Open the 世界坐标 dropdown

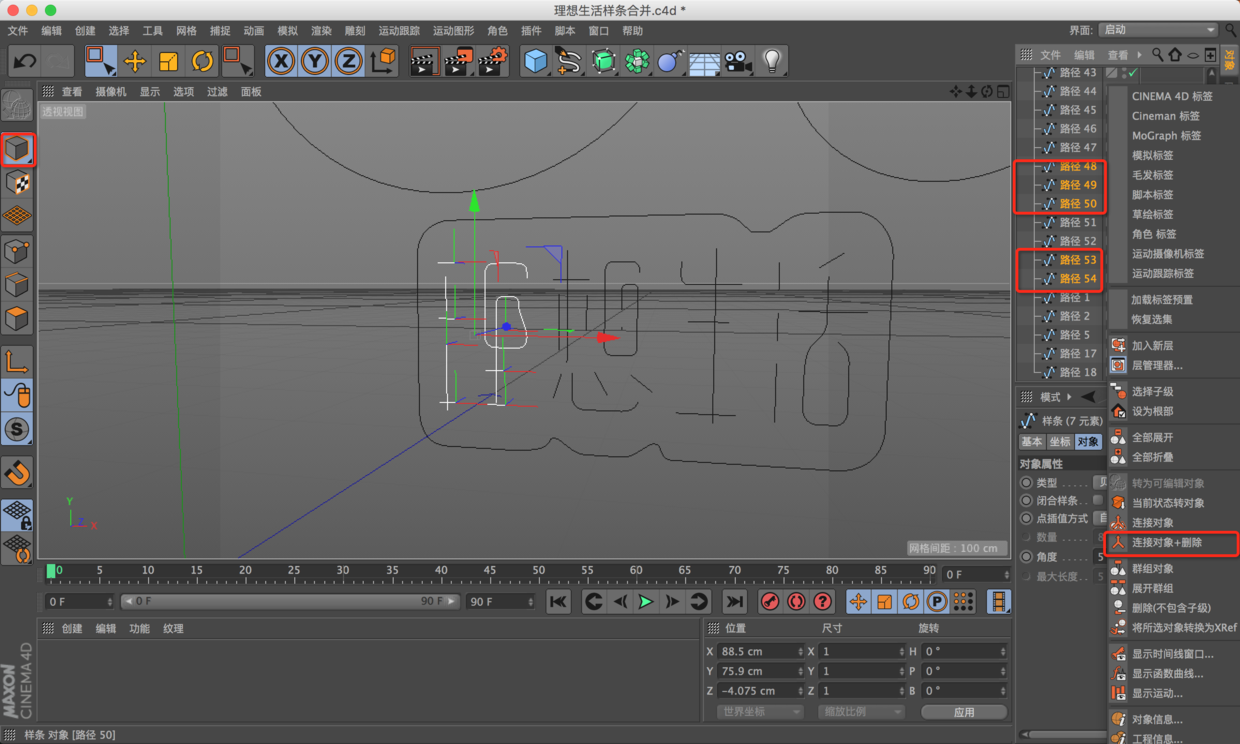coord(760,712)
